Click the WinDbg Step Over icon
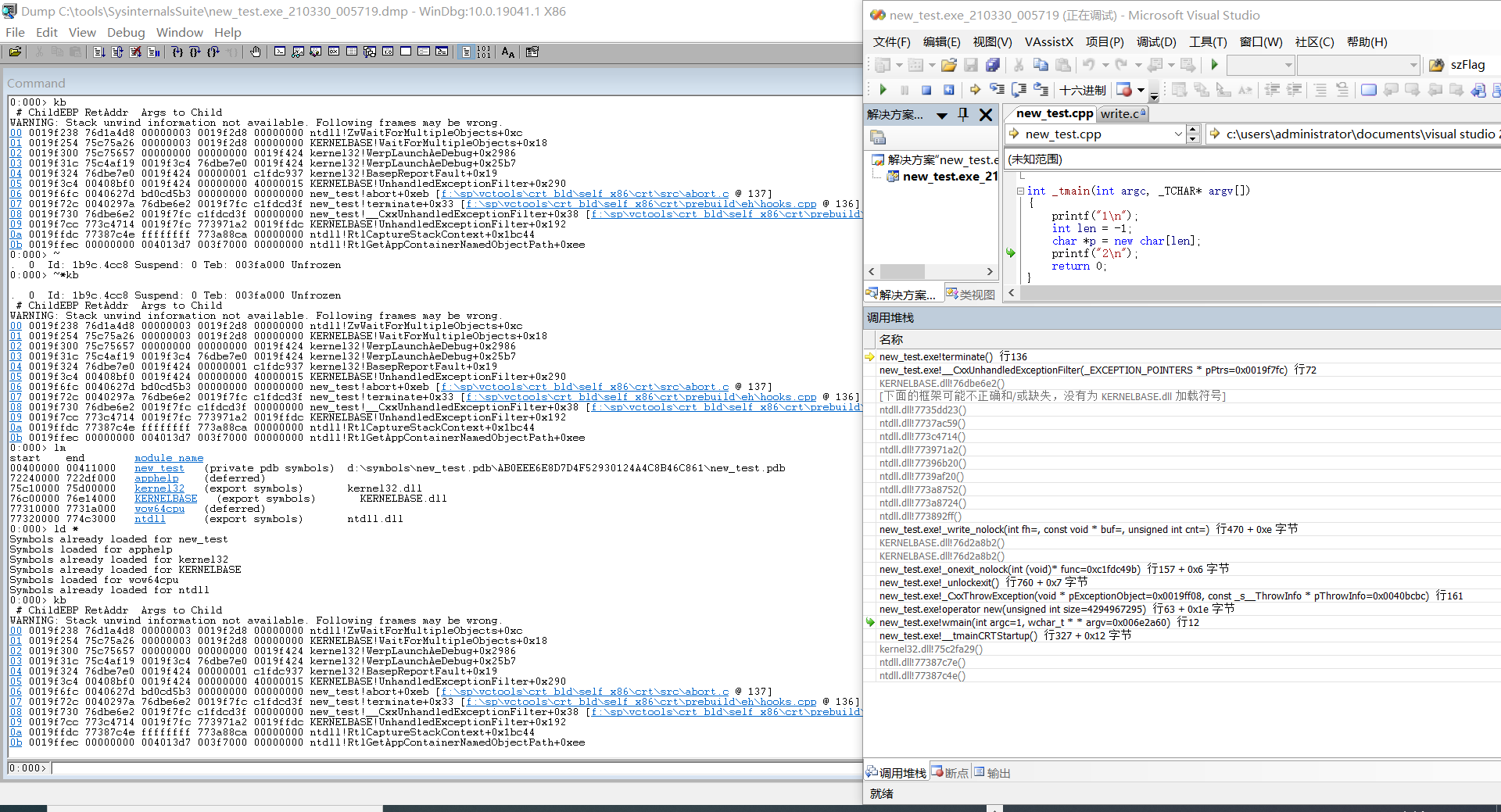The height and width of the screenshot is (812, 1501). click(x=195, y=52)
